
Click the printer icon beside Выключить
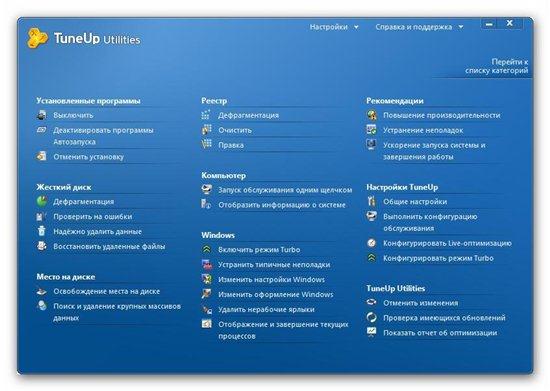[42, 115]
